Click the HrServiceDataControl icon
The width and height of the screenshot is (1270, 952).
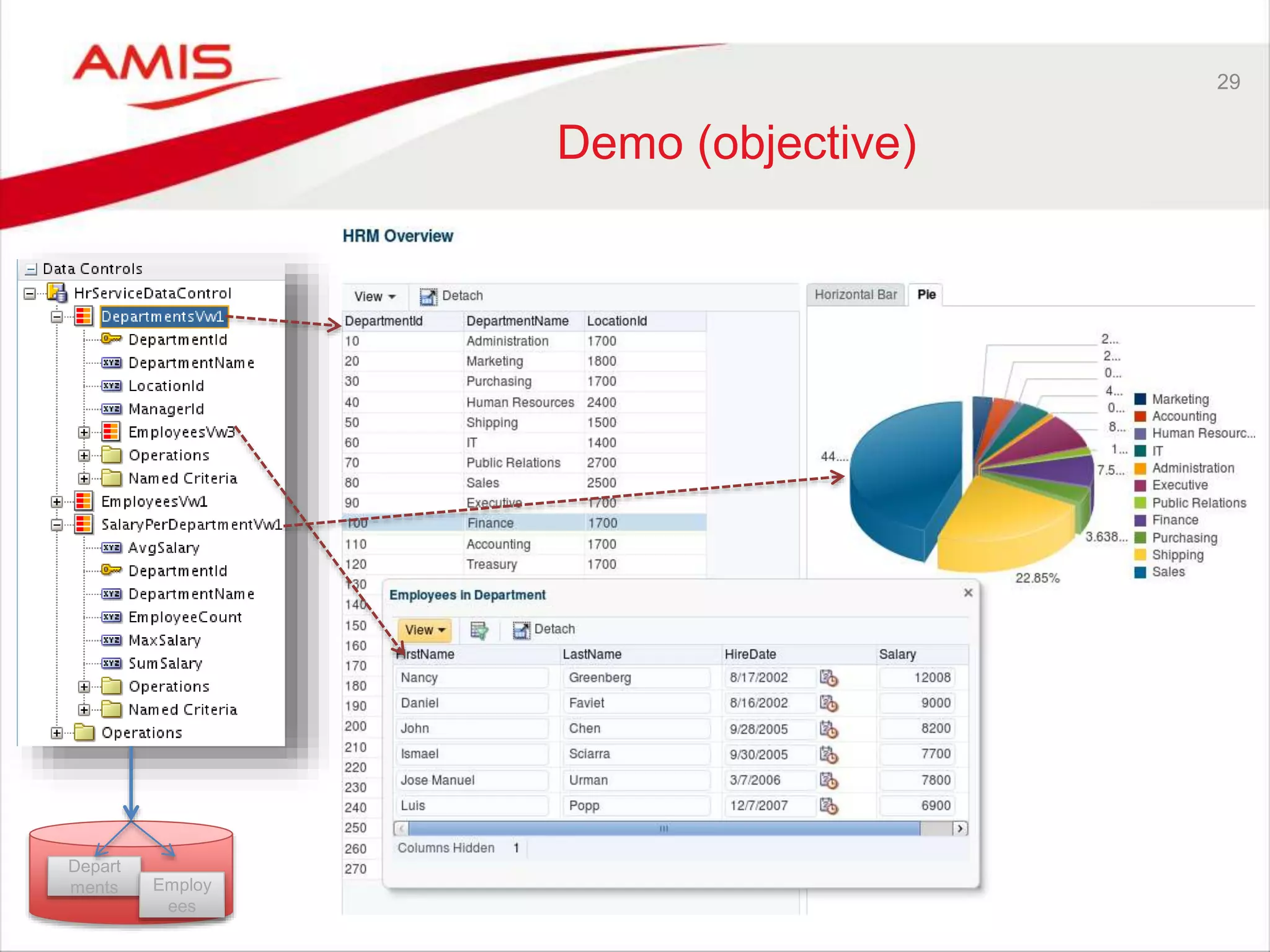pos(57,293)
